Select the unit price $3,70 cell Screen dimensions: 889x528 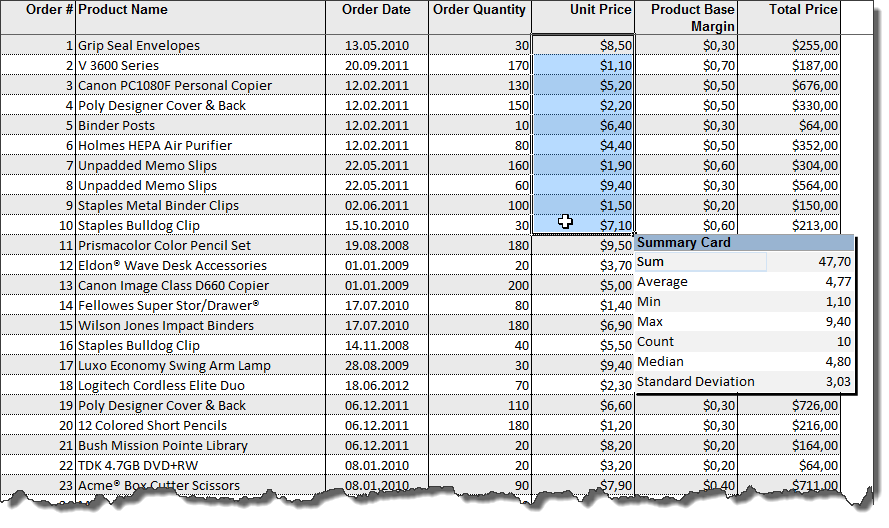pyautogui.click(x=583, y=265)
